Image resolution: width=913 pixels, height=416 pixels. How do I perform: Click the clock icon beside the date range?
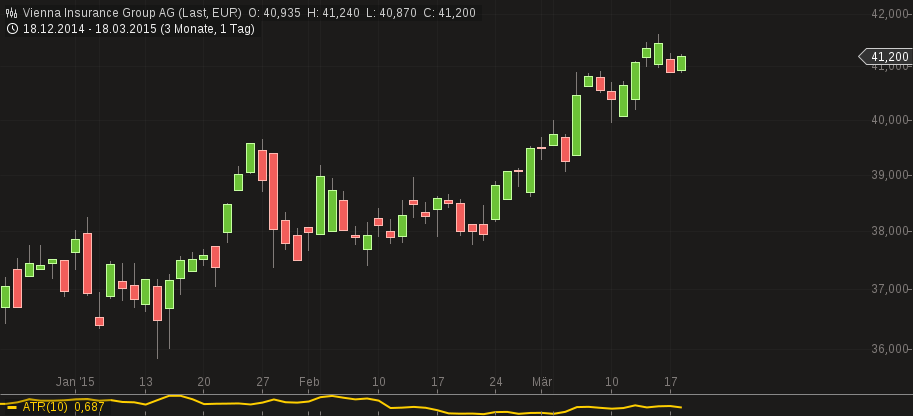(12, 29)
